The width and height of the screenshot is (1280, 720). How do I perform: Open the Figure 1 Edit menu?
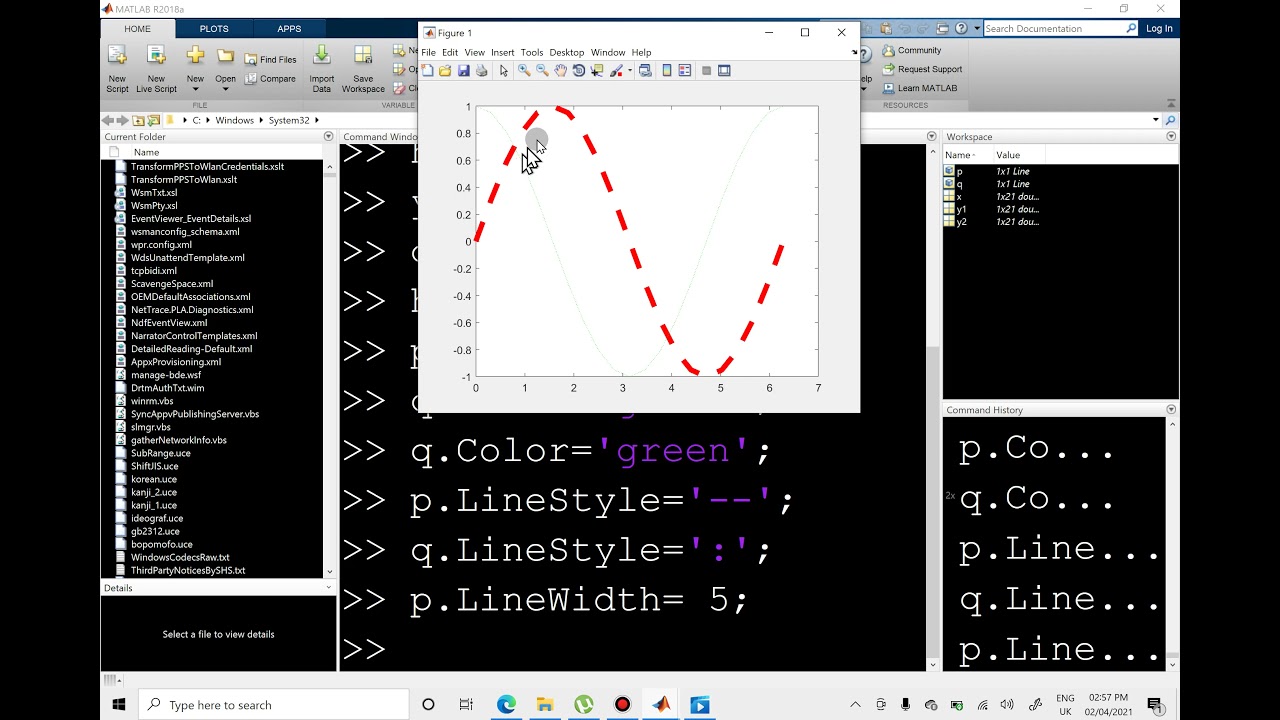[x=450, y=52]
